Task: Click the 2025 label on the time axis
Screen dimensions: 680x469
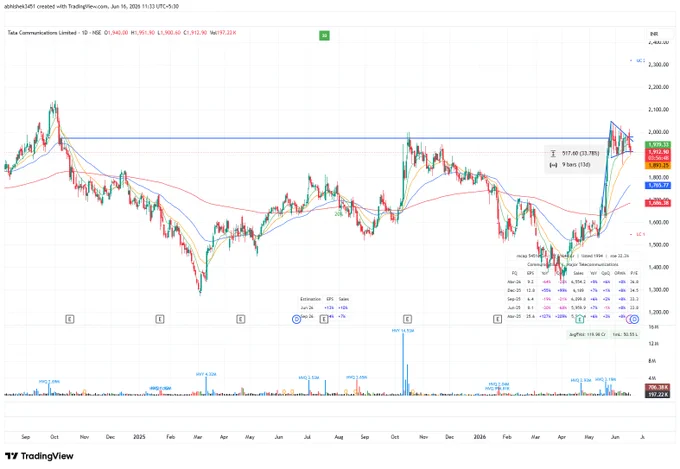Action: coord(139,437)
